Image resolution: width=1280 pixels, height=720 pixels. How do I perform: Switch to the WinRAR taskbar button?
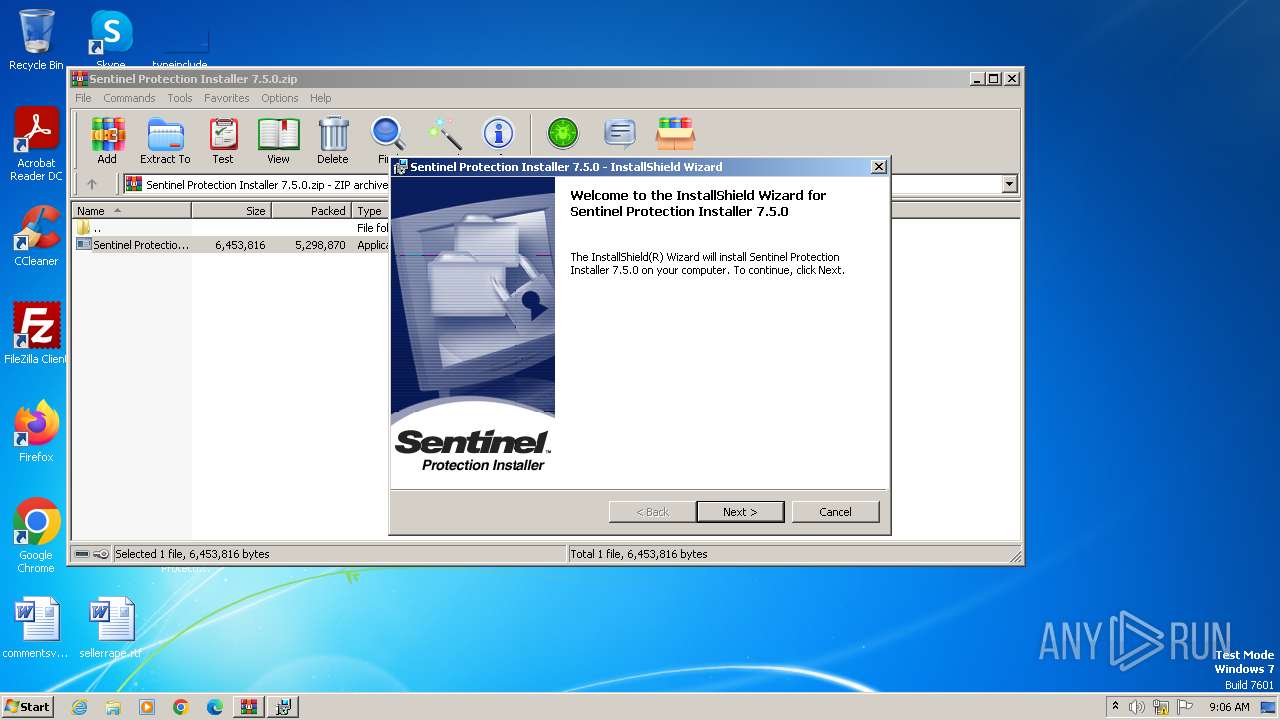click(x=249, y=707)
